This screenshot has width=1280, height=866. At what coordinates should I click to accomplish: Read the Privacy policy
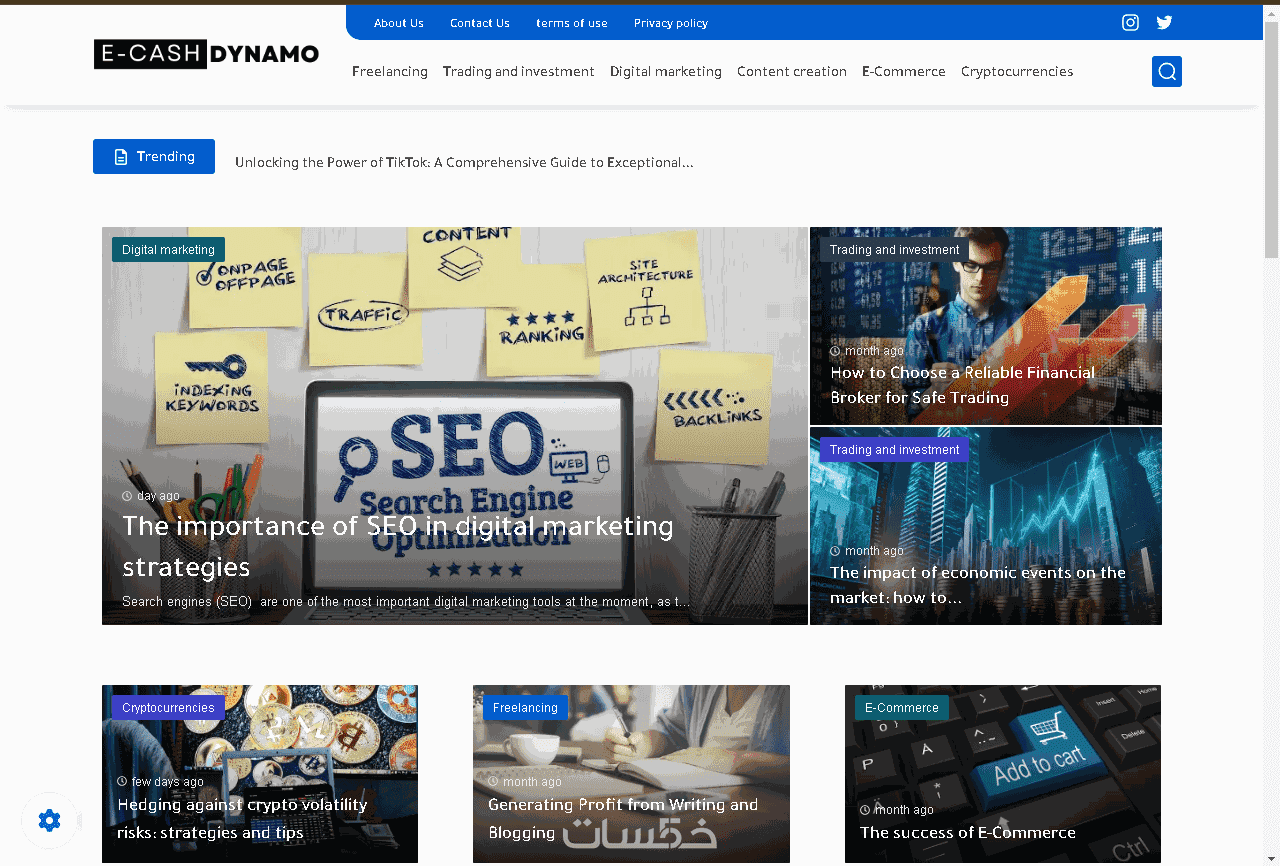tap(671, 23)
